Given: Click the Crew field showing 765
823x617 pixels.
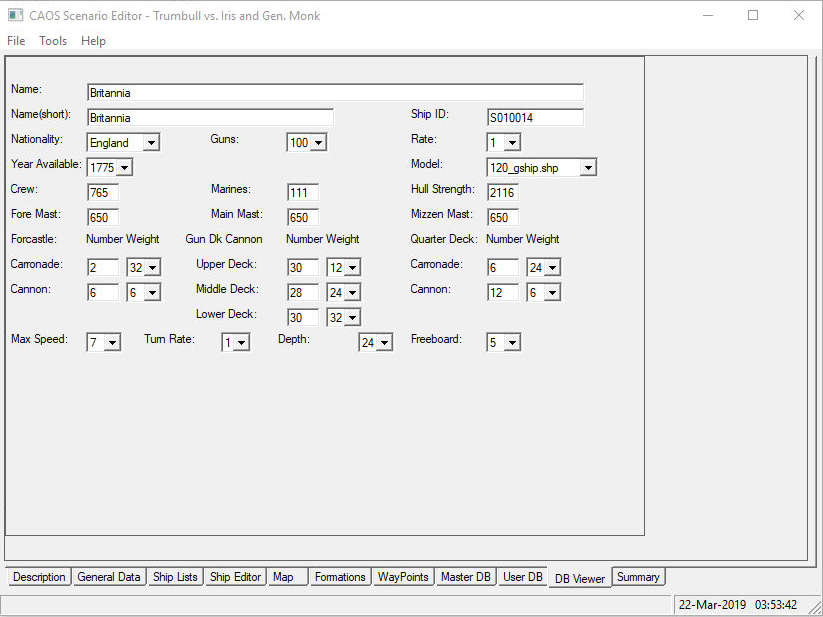Looking at the screenshot, I should (103, 193).
